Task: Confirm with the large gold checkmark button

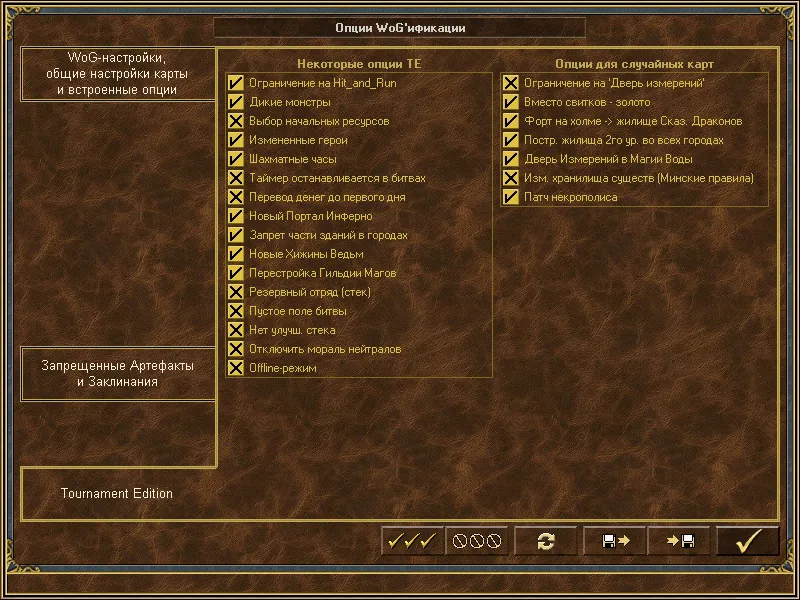Action: 748,541
